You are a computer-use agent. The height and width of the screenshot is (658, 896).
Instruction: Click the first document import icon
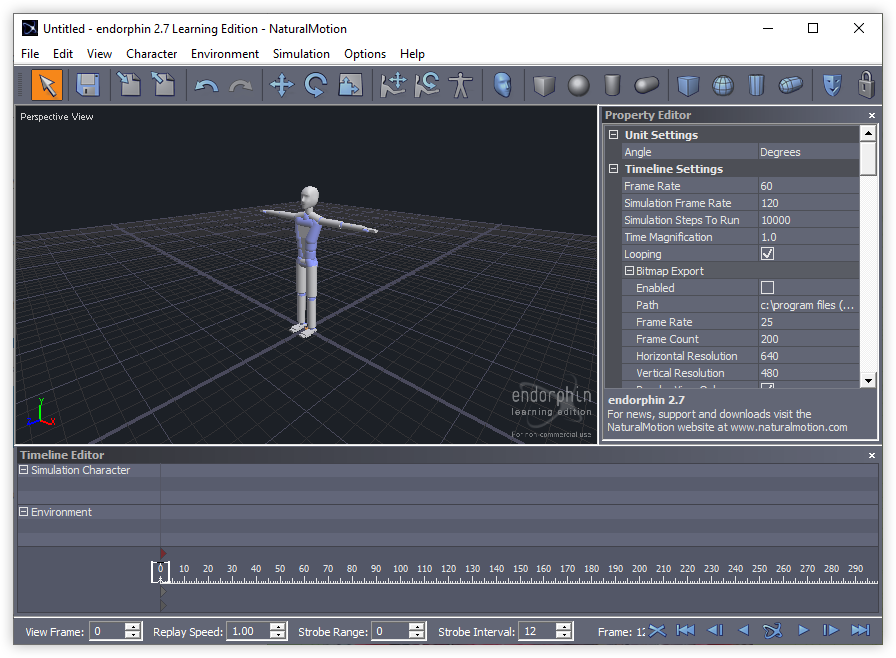pyautogui.click(x=129, y=85)
